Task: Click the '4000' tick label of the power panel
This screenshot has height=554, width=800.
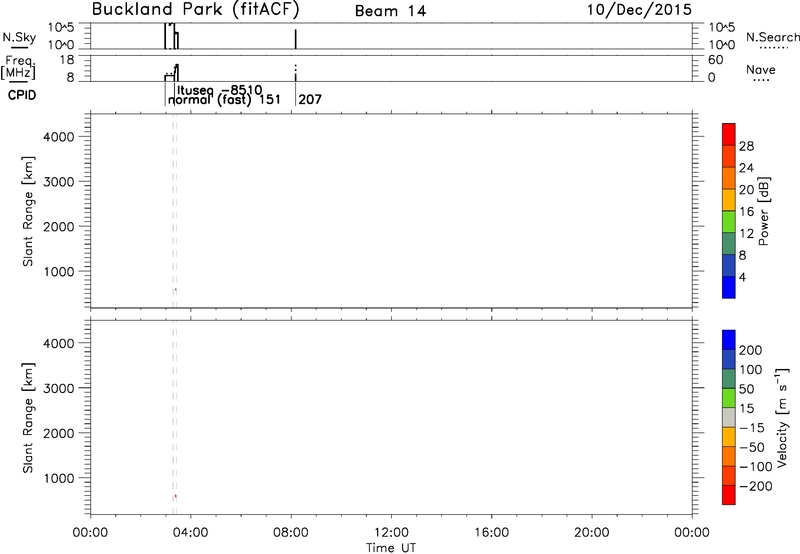Action: (59, 137)
